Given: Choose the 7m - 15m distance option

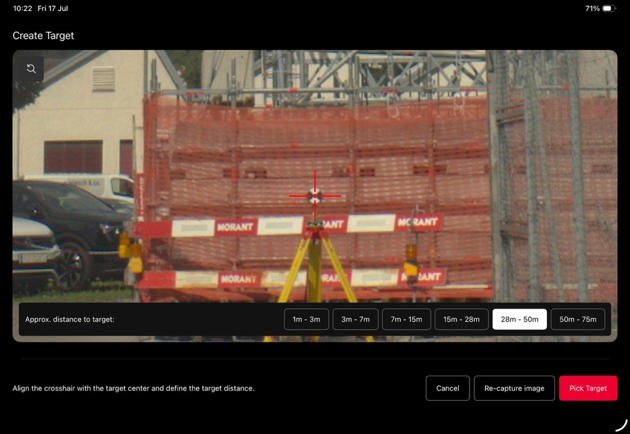Looking at the screenshot, I should coord(406,319).
